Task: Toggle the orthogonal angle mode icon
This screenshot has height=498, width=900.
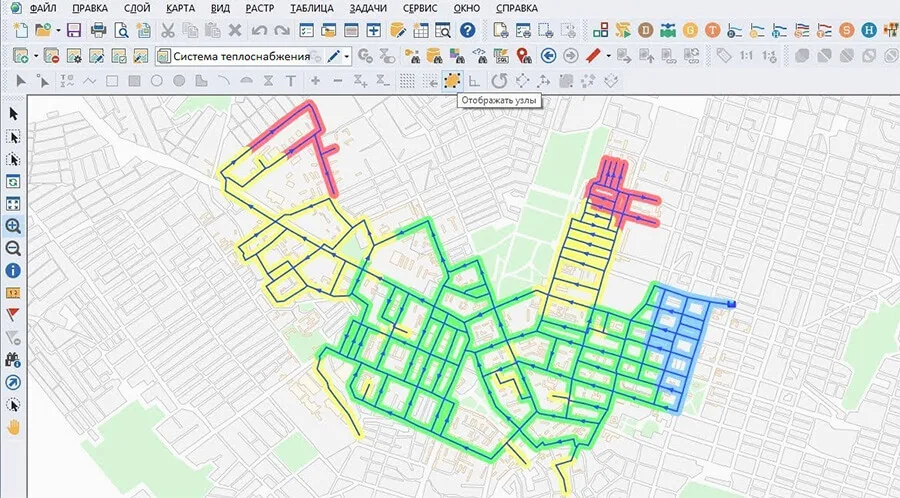Action: (475, 81)
